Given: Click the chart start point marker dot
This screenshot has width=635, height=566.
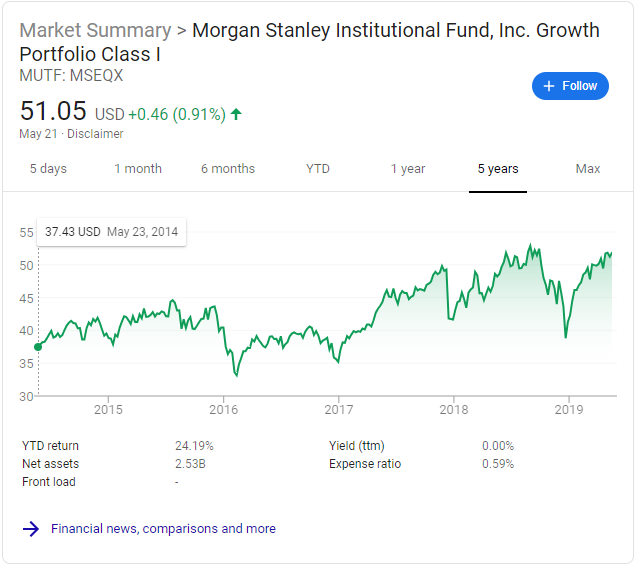Looking at the screenshot, I should tap(38, 347).
